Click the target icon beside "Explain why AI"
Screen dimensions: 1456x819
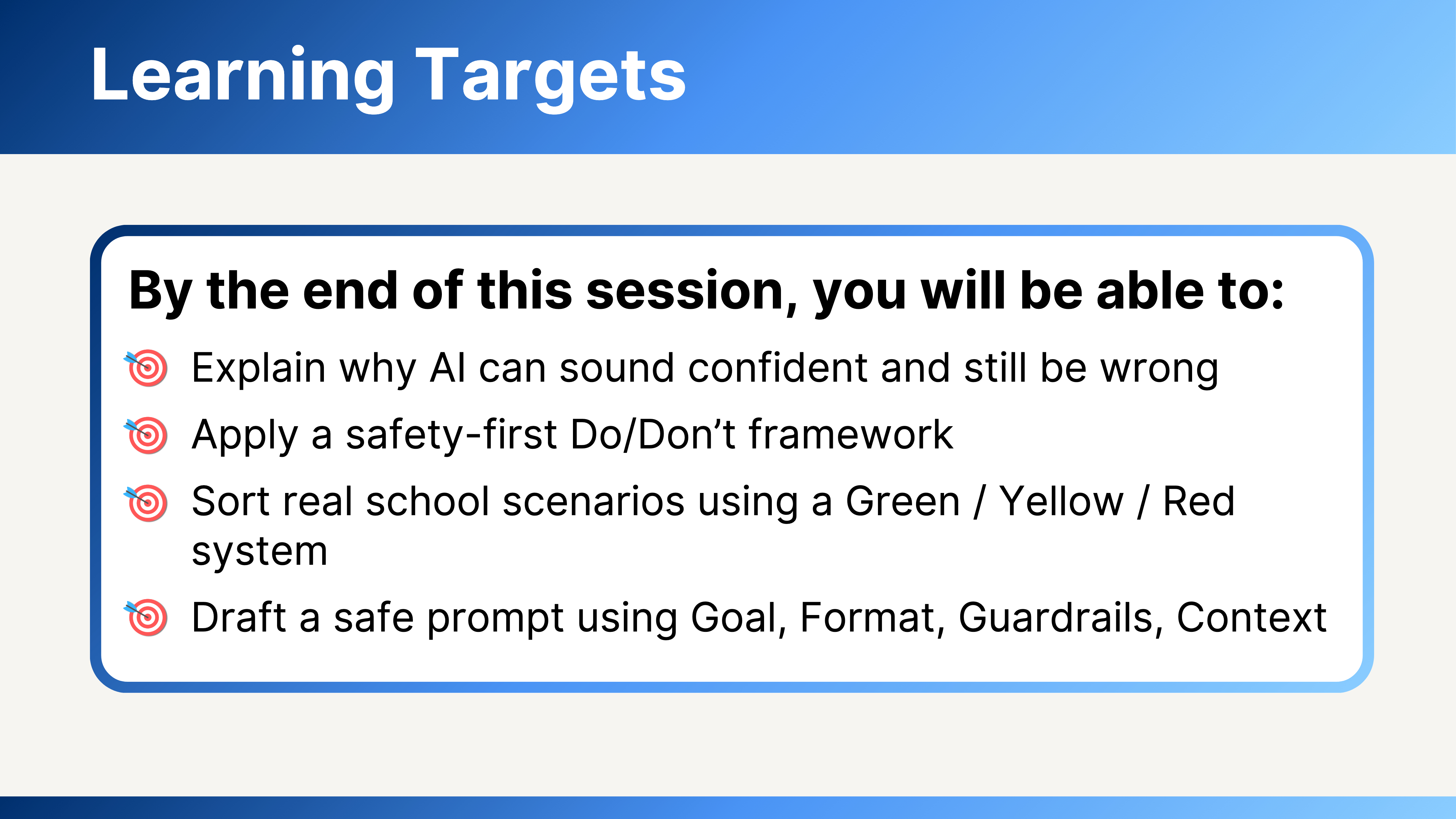(147, 368)
